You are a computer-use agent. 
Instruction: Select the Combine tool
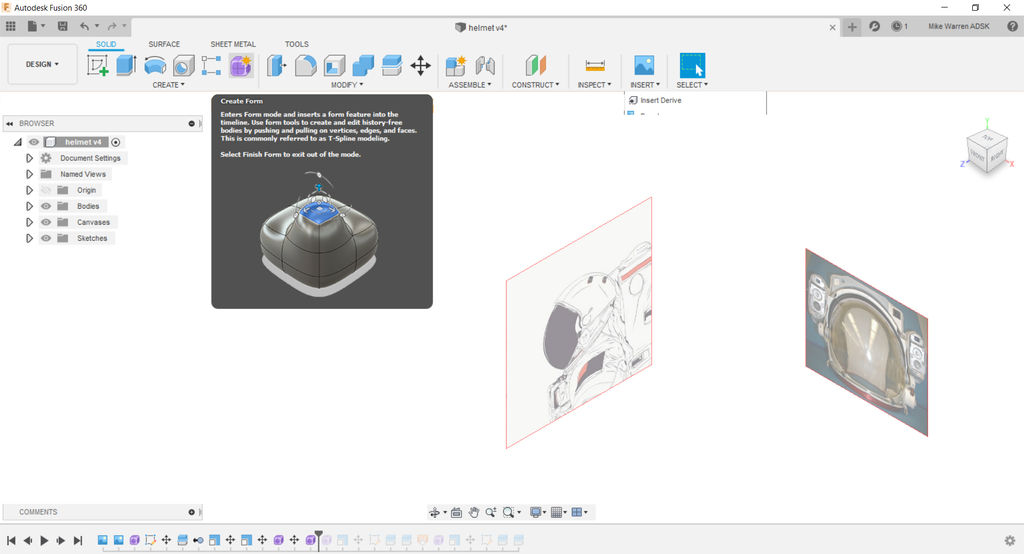tap(363, 65)
